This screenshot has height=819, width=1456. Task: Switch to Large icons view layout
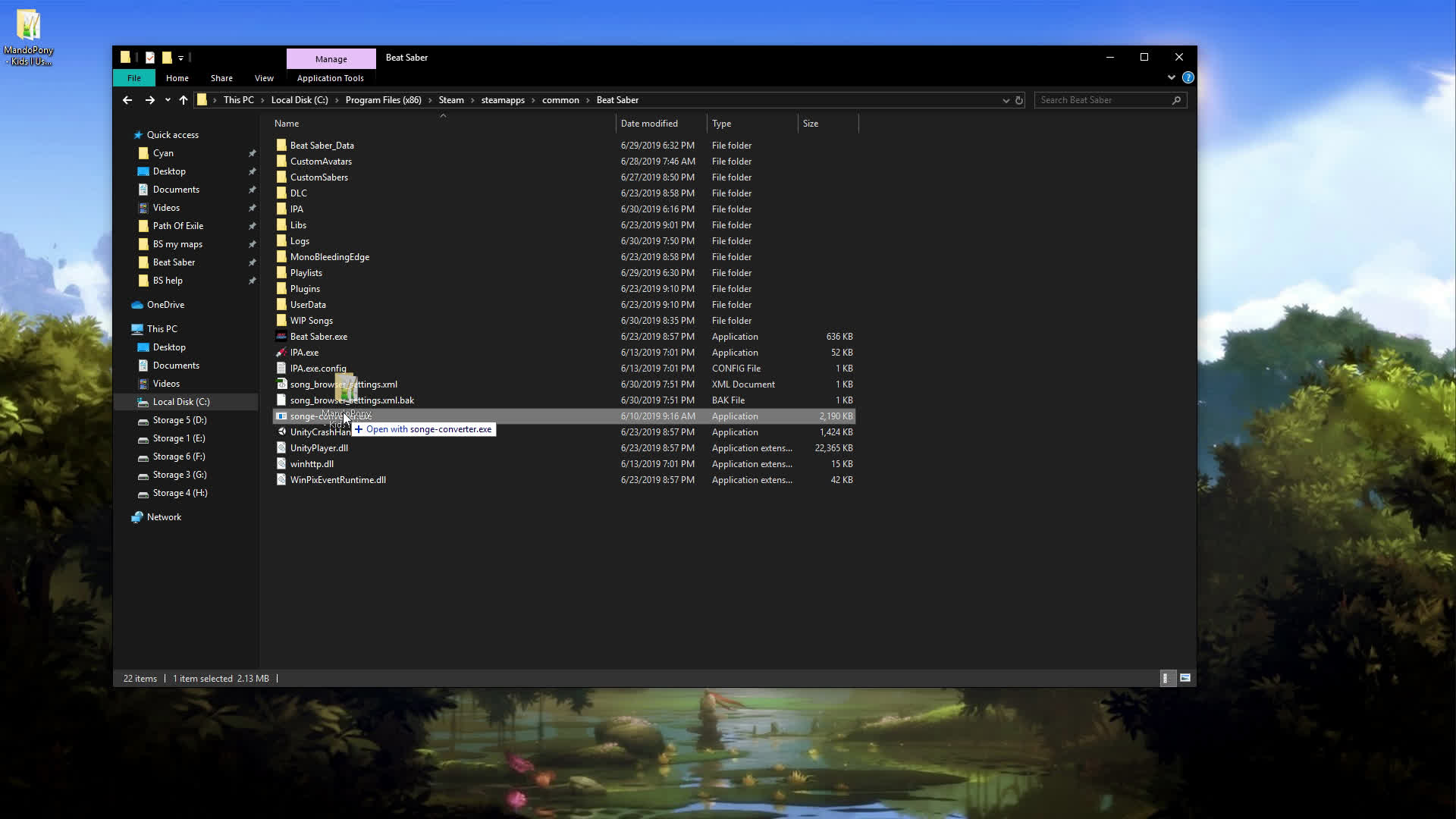click(1185, 678)
